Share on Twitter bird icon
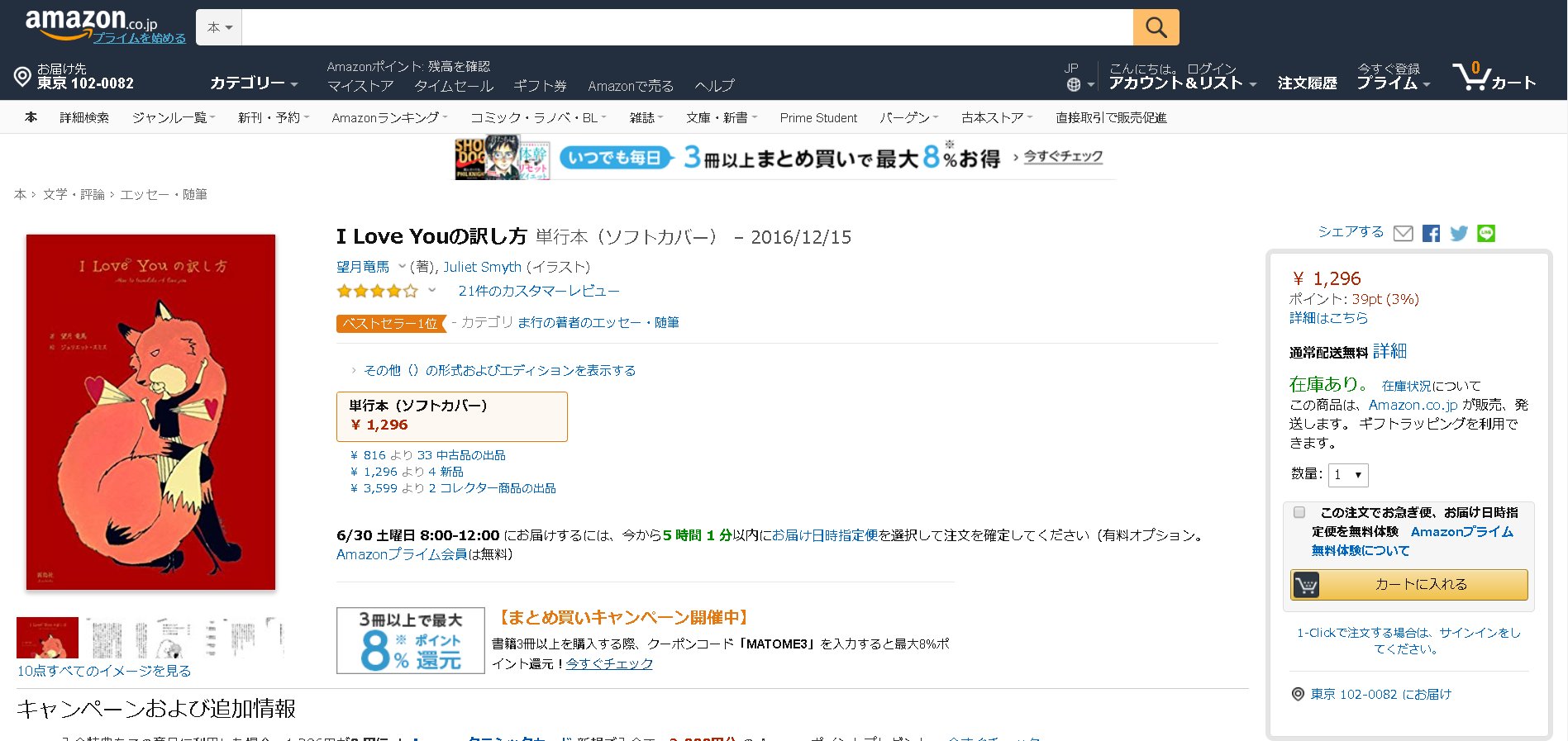 1459,234
